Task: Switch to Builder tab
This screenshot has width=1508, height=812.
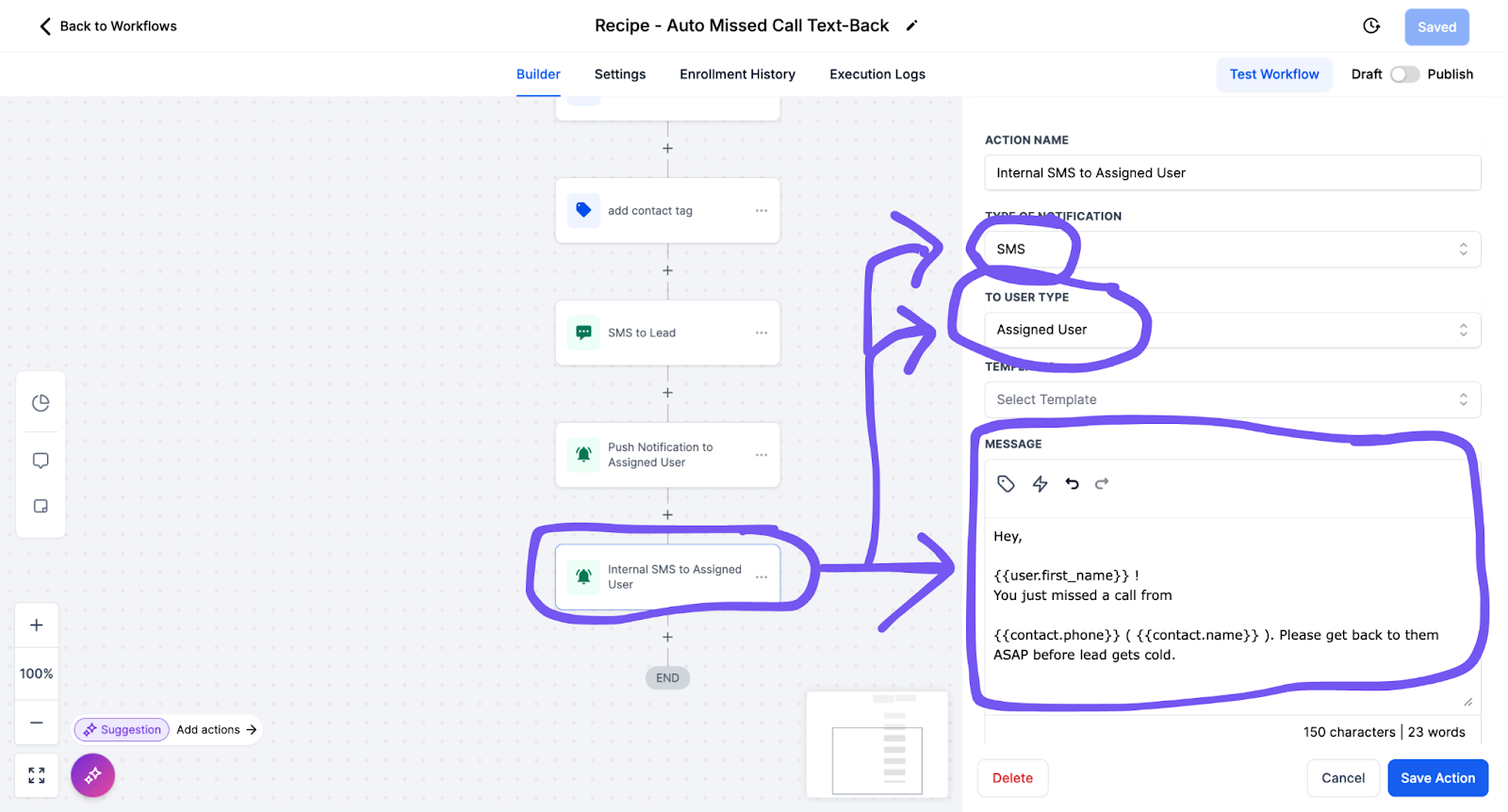Action: click(x=538, y=74)
